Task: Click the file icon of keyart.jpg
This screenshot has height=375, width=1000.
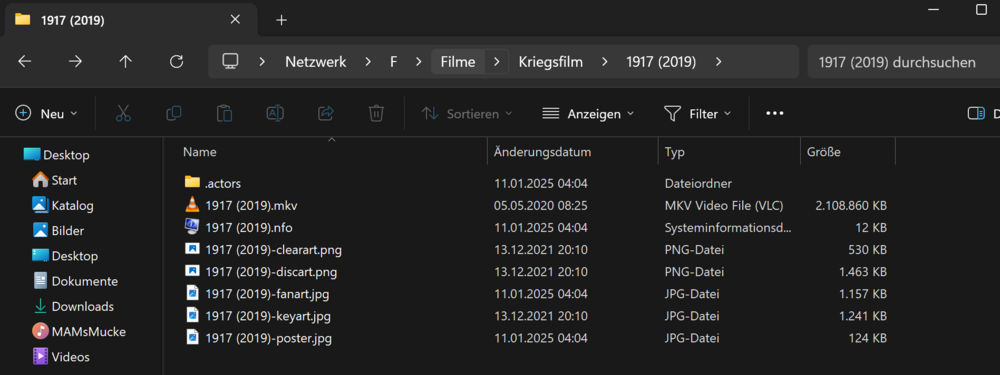Action: click(x=192, y=316)
